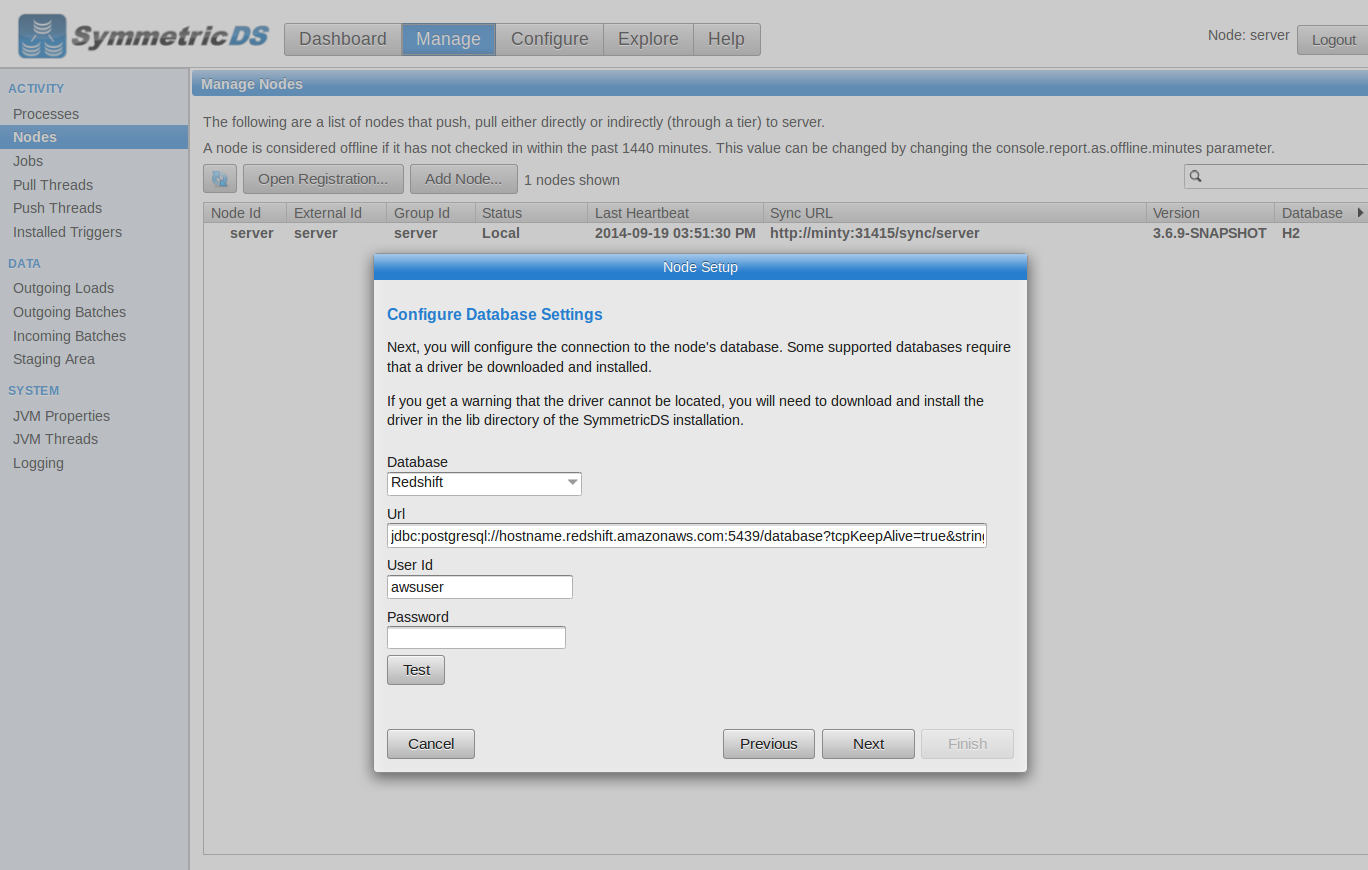Select Nodes in the sidebar
The width and height of the screenshot is (1368, 870).
click(x=94, y=137)
